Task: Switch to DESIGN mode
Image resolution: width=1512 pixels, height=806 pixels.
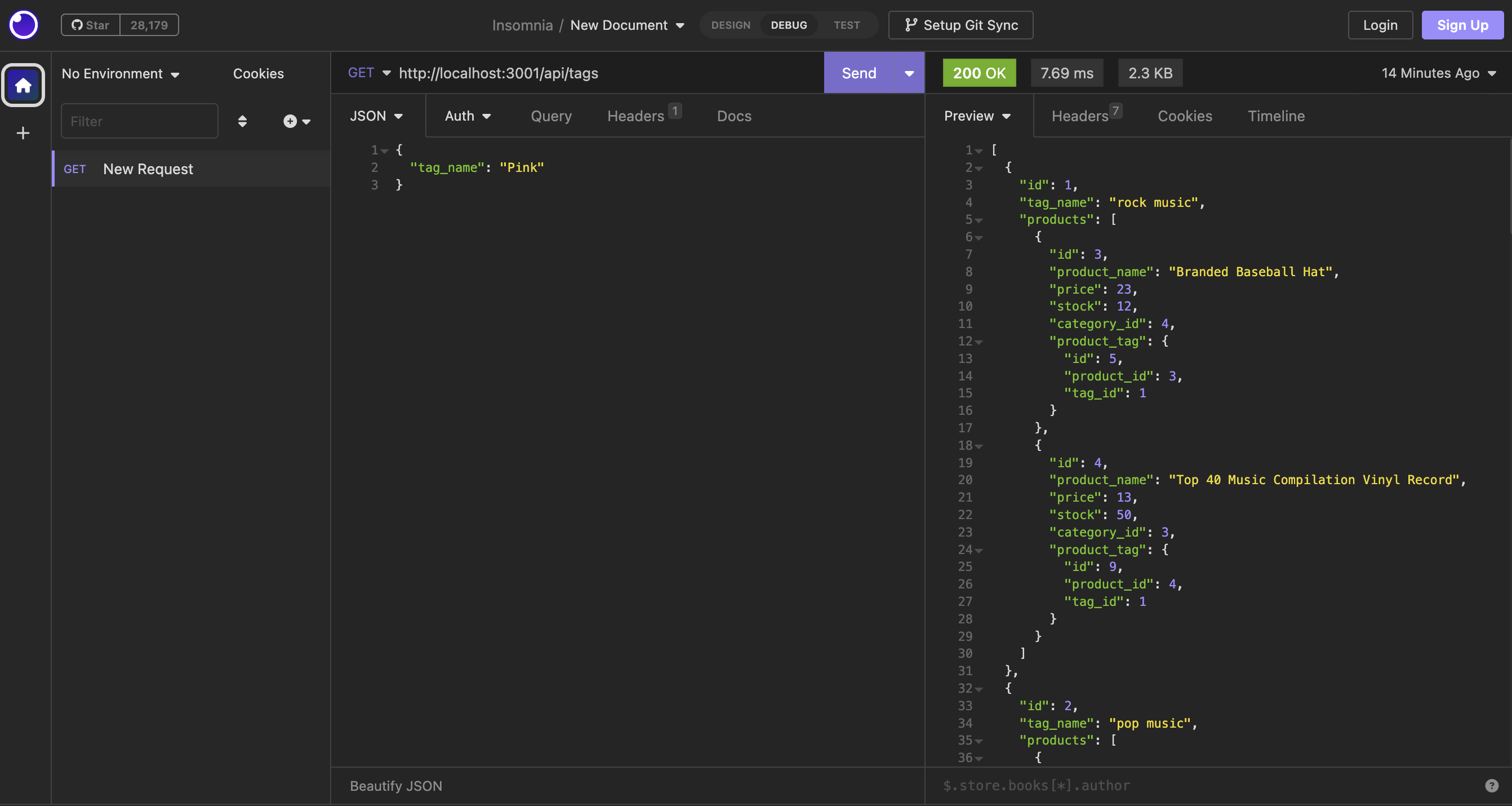Action: point(731,25)
